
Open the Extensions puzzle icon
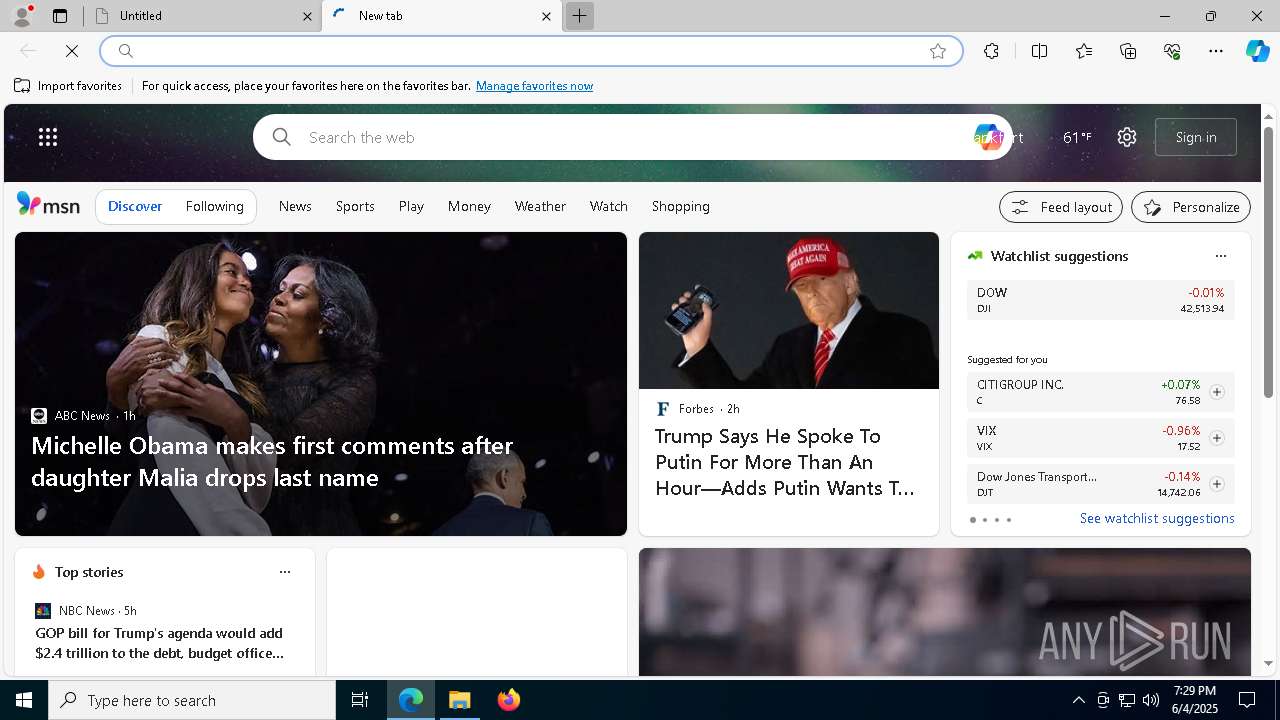click(x=991, y=51)
